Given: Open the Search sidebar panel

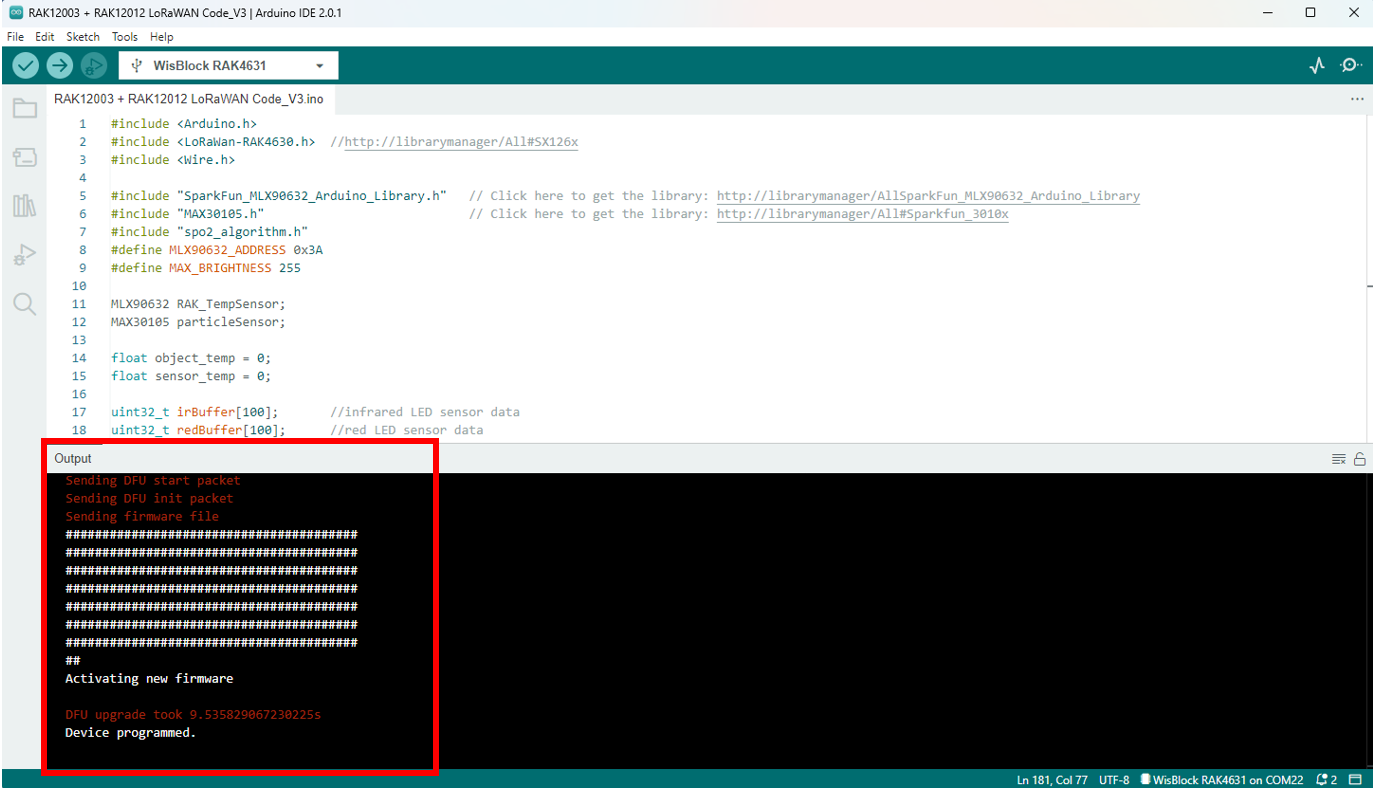Looking at the screenshot, I should point(25,304).
